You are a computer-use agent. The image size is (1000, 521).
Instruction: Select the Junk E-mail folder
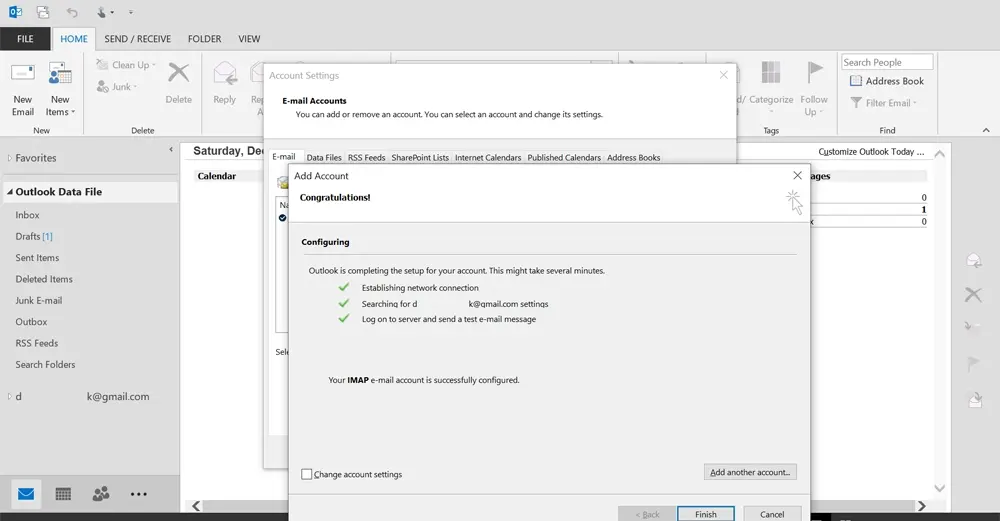pos(39,300)
